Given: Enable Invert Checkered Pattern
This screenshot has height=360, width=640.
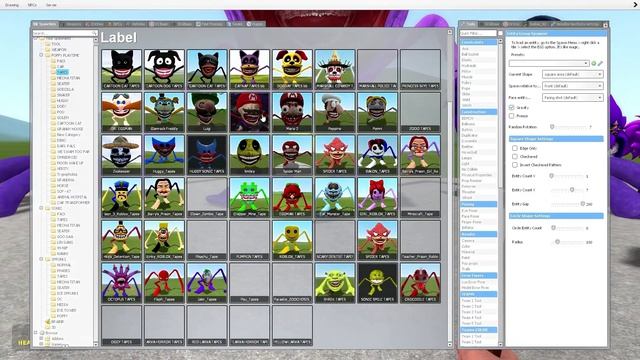Looking at the screenshot, I should tap(515, 165).
